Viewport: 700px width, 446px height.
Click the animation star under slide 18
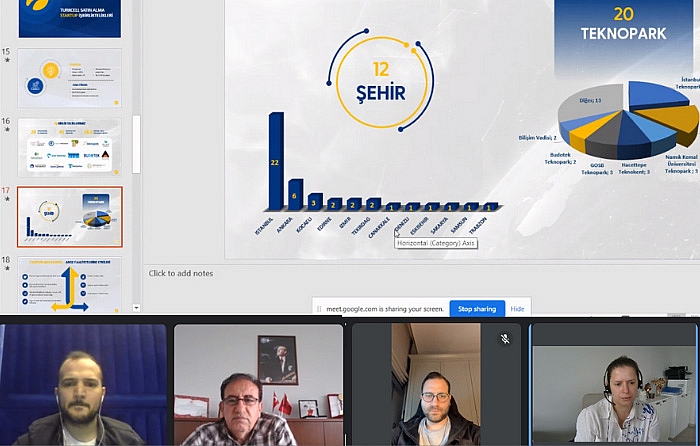click(7, 268)
